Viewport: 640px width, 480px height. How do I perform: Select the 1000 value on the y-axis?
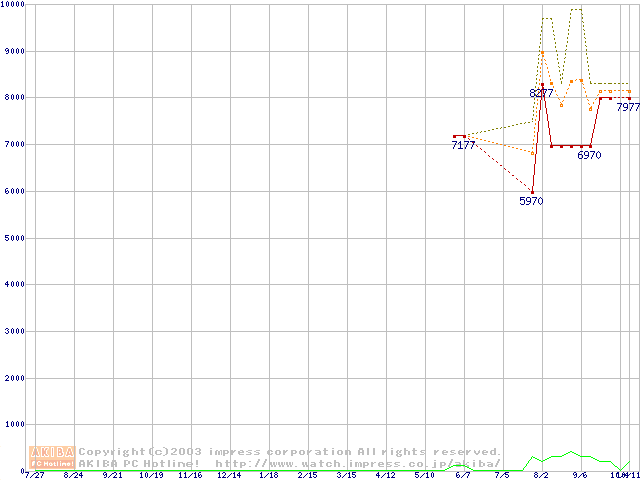(x=12, y=425)
